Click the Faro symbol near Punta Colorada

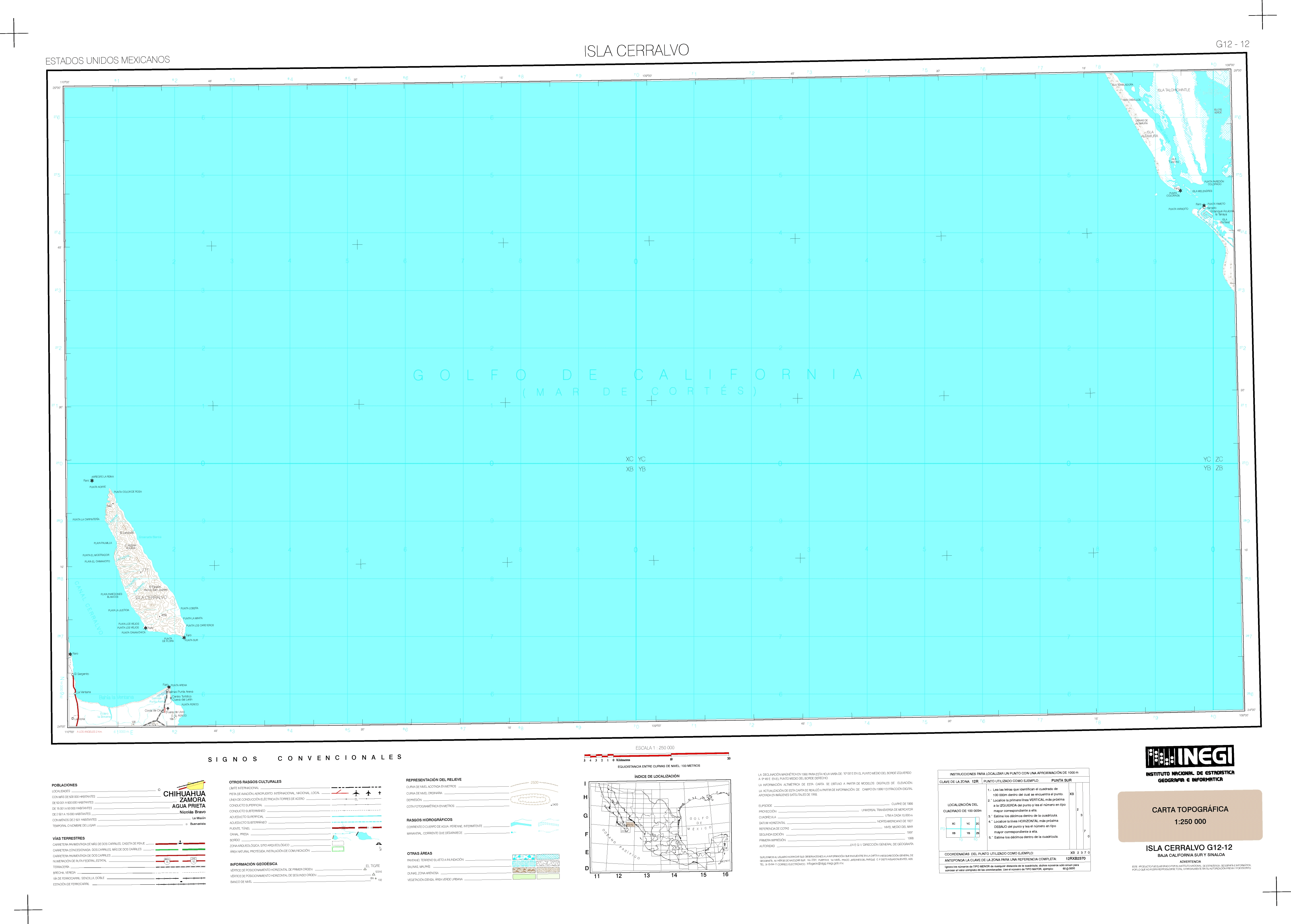[x=1180, y=190]
